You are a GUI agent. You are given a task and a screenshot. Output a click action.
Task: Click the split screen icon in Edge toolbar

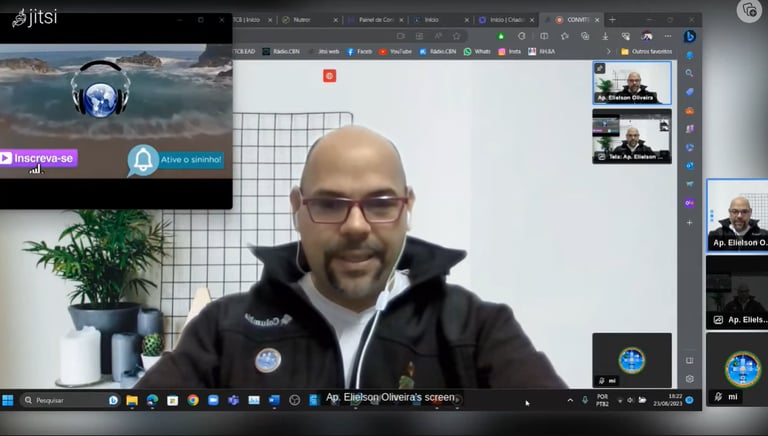tap(544, 36)
